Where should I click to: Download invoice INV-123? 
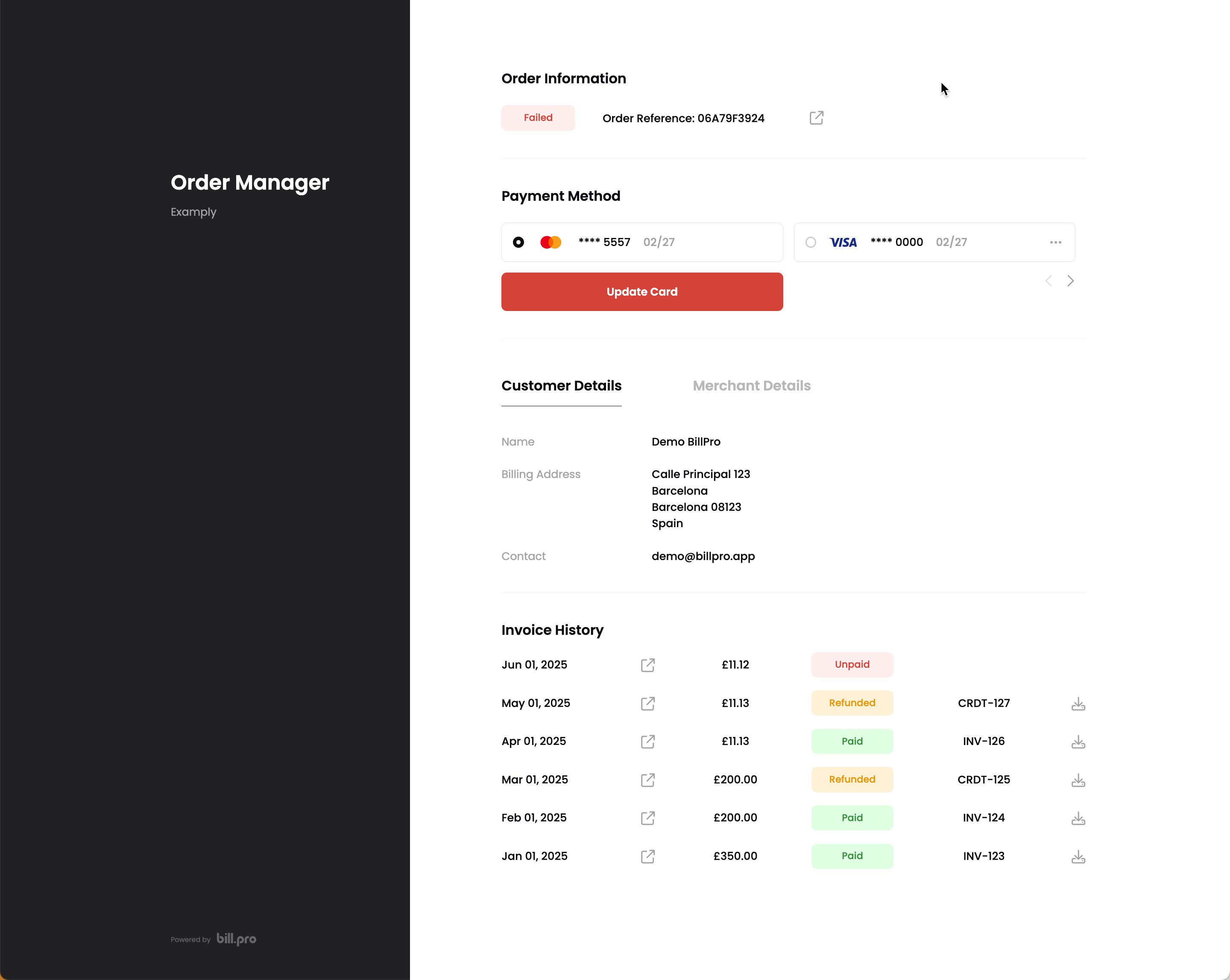[x=1078, y=857]
